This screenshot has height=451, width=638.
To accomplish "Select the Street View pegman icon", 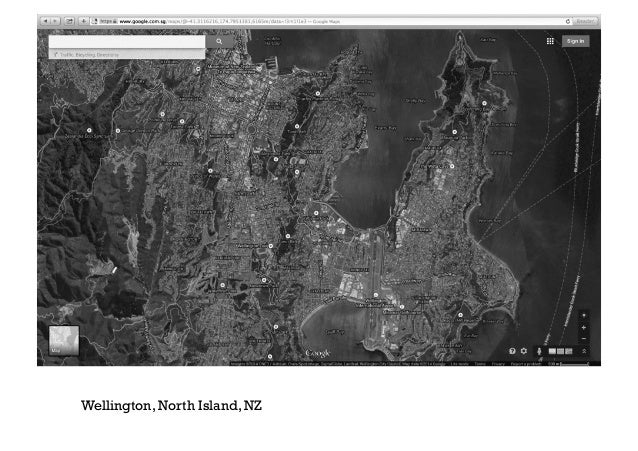I will 539,351.
